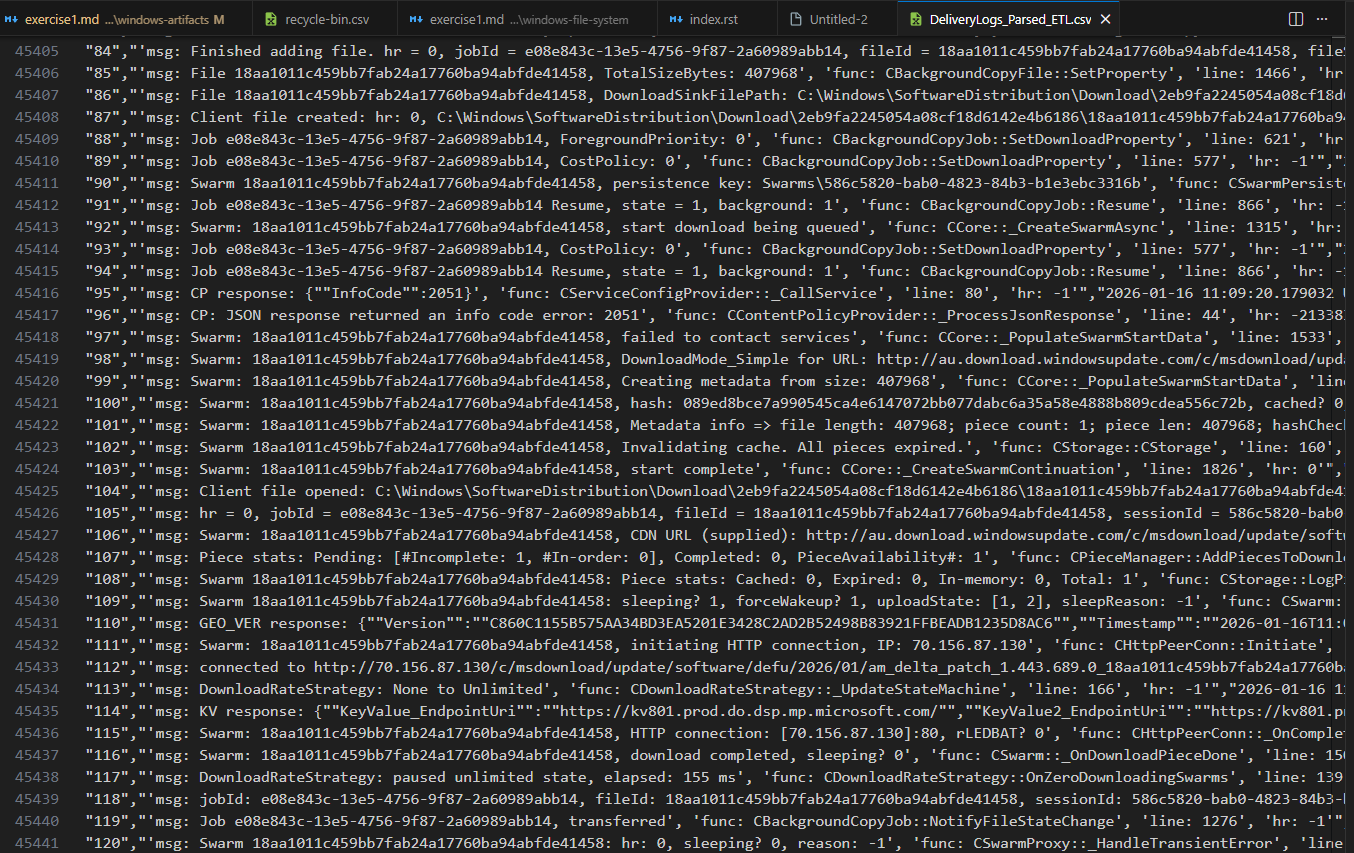Click the 'Invalidating cache' text on line 45423

click(690, 447)
